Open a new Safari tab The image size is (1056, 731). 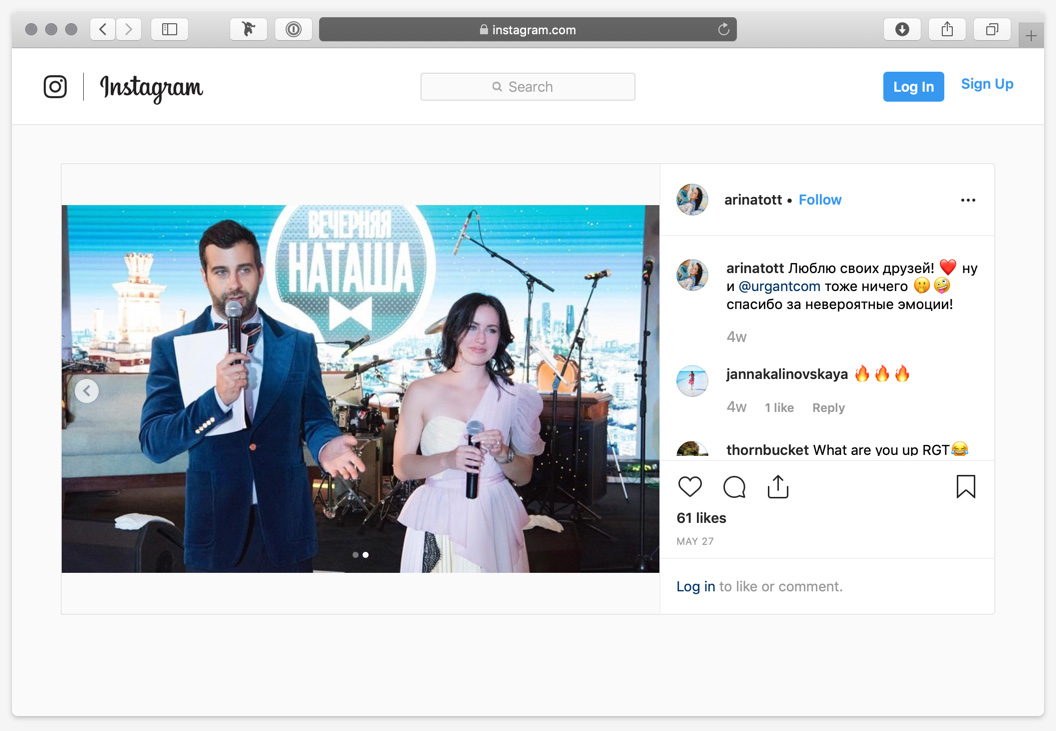click(1031, 36)
